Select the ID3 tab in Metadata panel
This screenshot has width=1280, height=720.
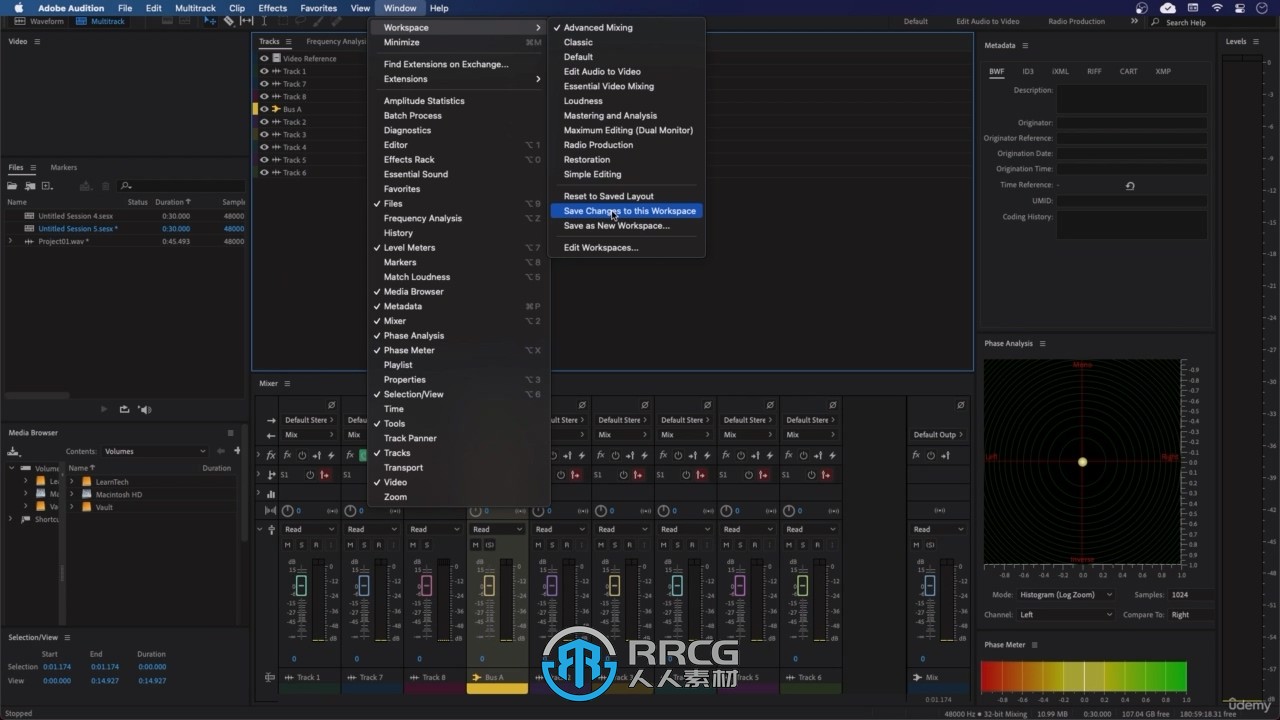tap(1028, 71)
